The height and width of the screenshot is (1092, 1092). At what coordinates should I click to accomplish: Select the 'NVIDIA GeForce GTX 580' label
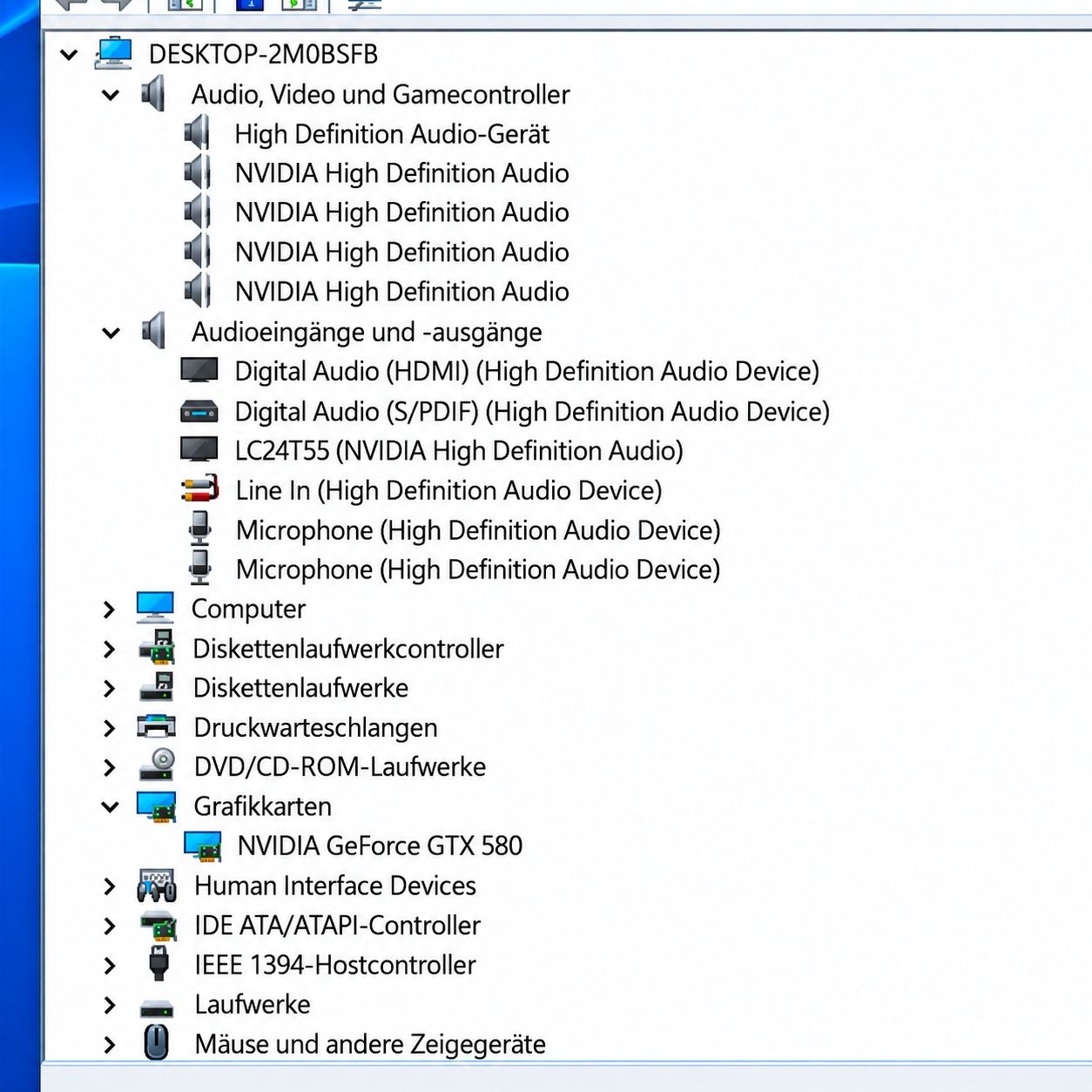pos(380,846)
